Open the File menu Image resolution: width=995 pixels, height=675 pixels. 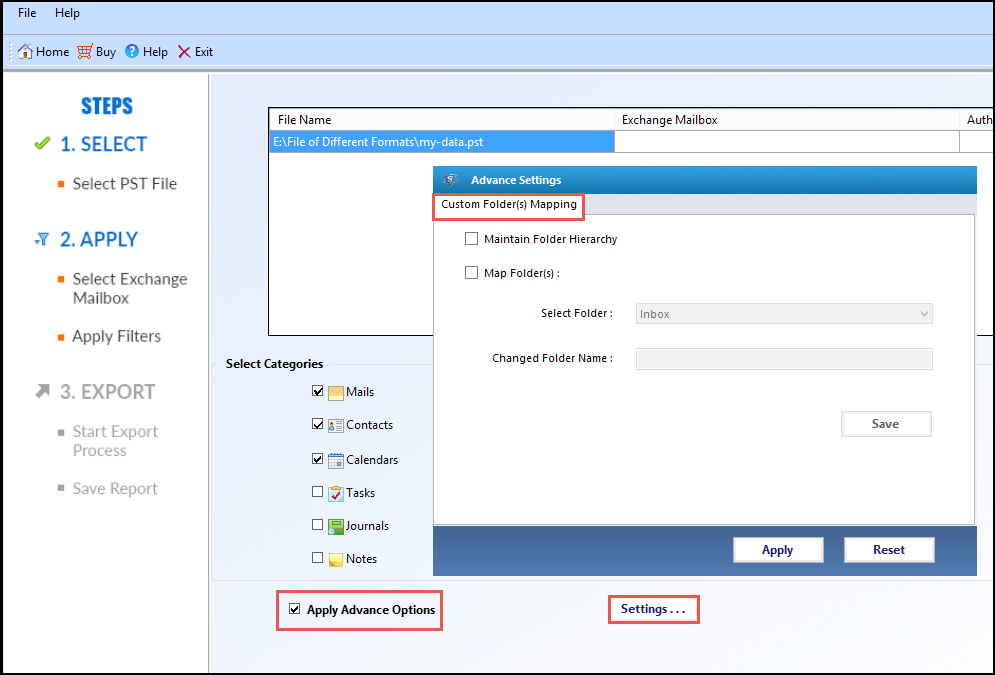(x=27, y=13)
